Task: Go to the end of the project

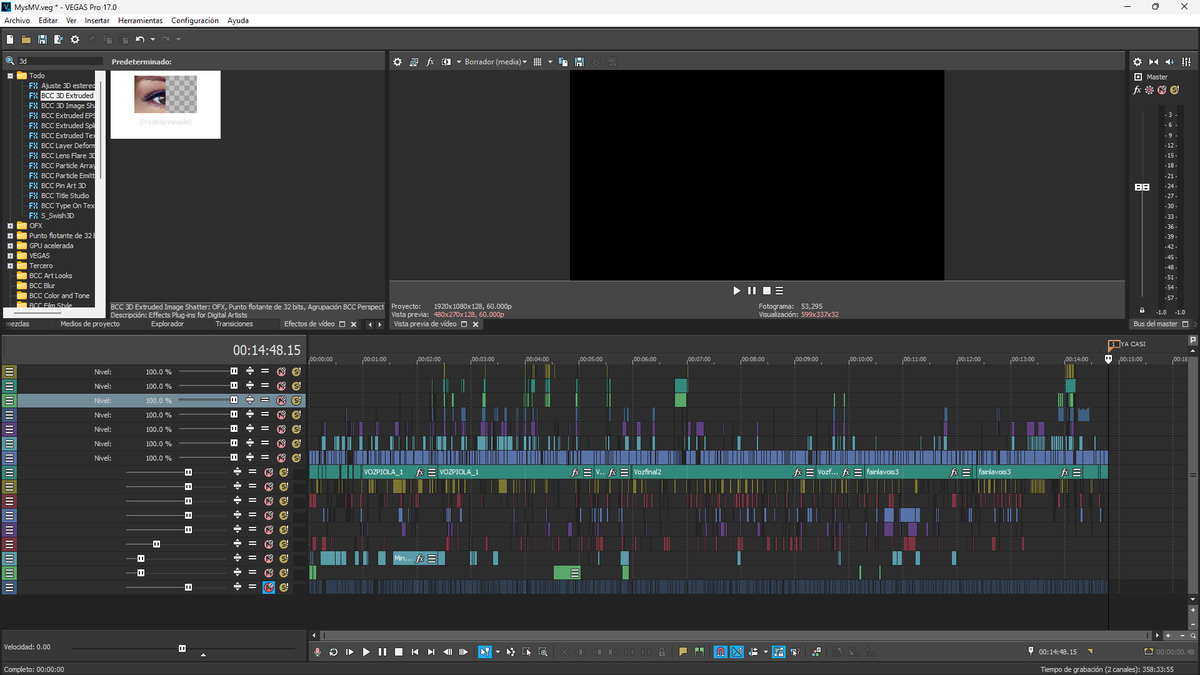Action: pos(431,651)
